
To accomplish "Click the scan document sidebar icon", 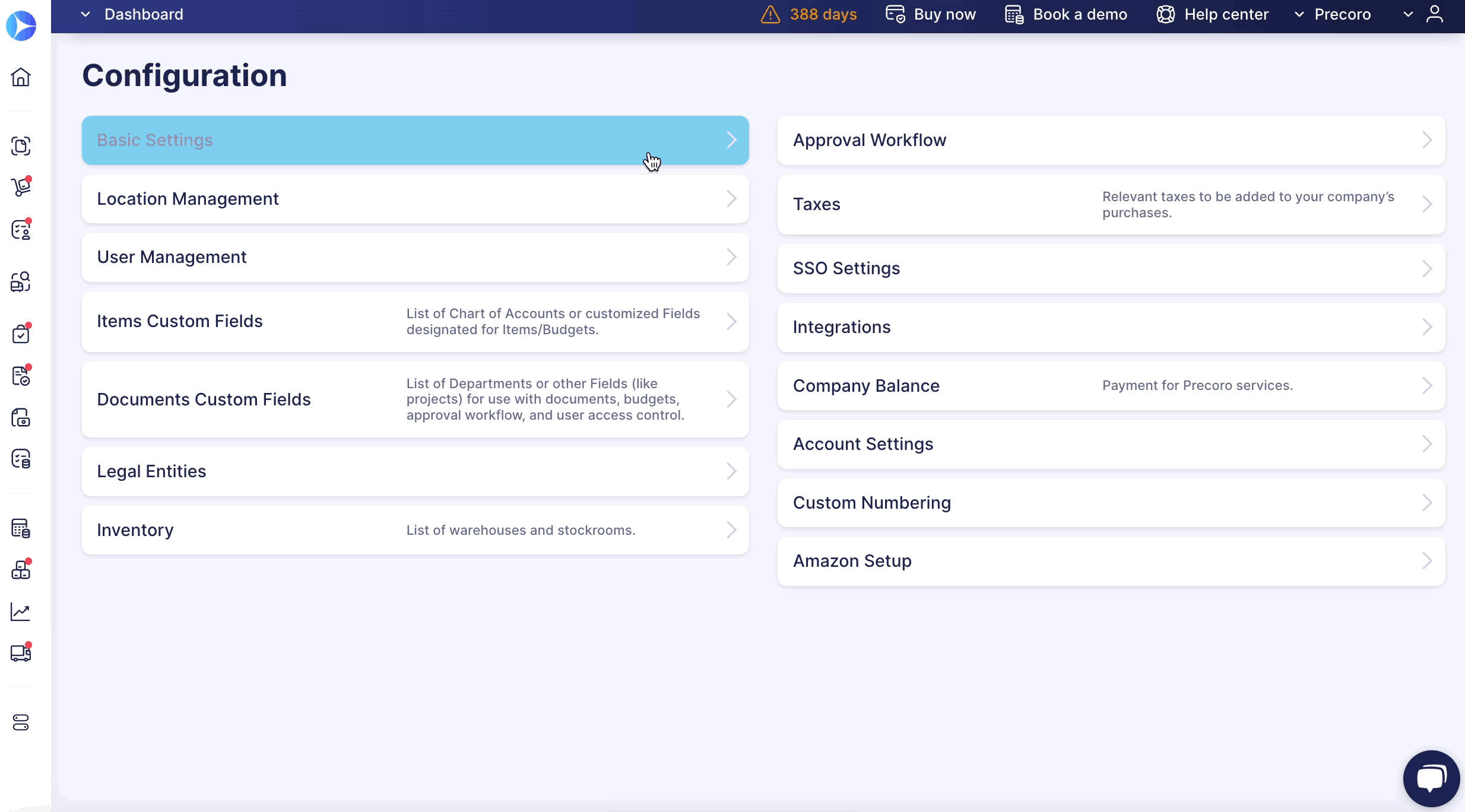I will (x=21, y=146).
